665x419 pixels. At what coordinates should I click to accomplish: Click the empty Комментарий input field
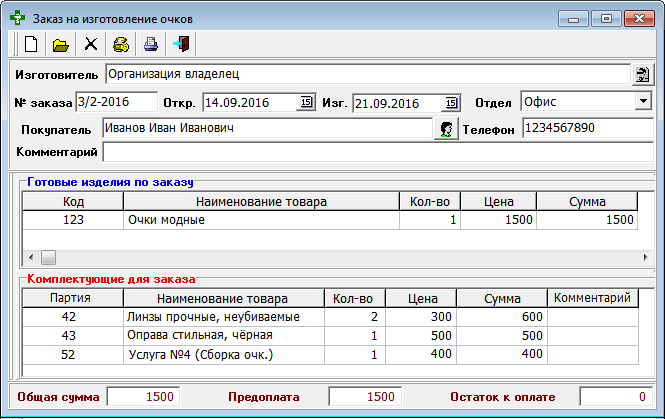tap(378, 152)
